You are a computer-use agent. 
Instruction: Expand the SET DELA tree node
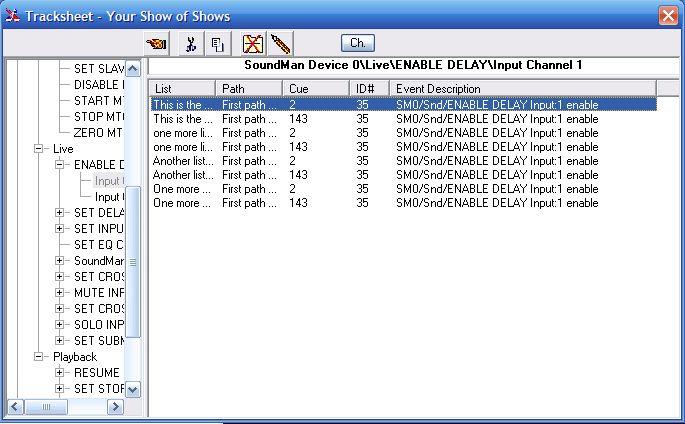[59, 213]
